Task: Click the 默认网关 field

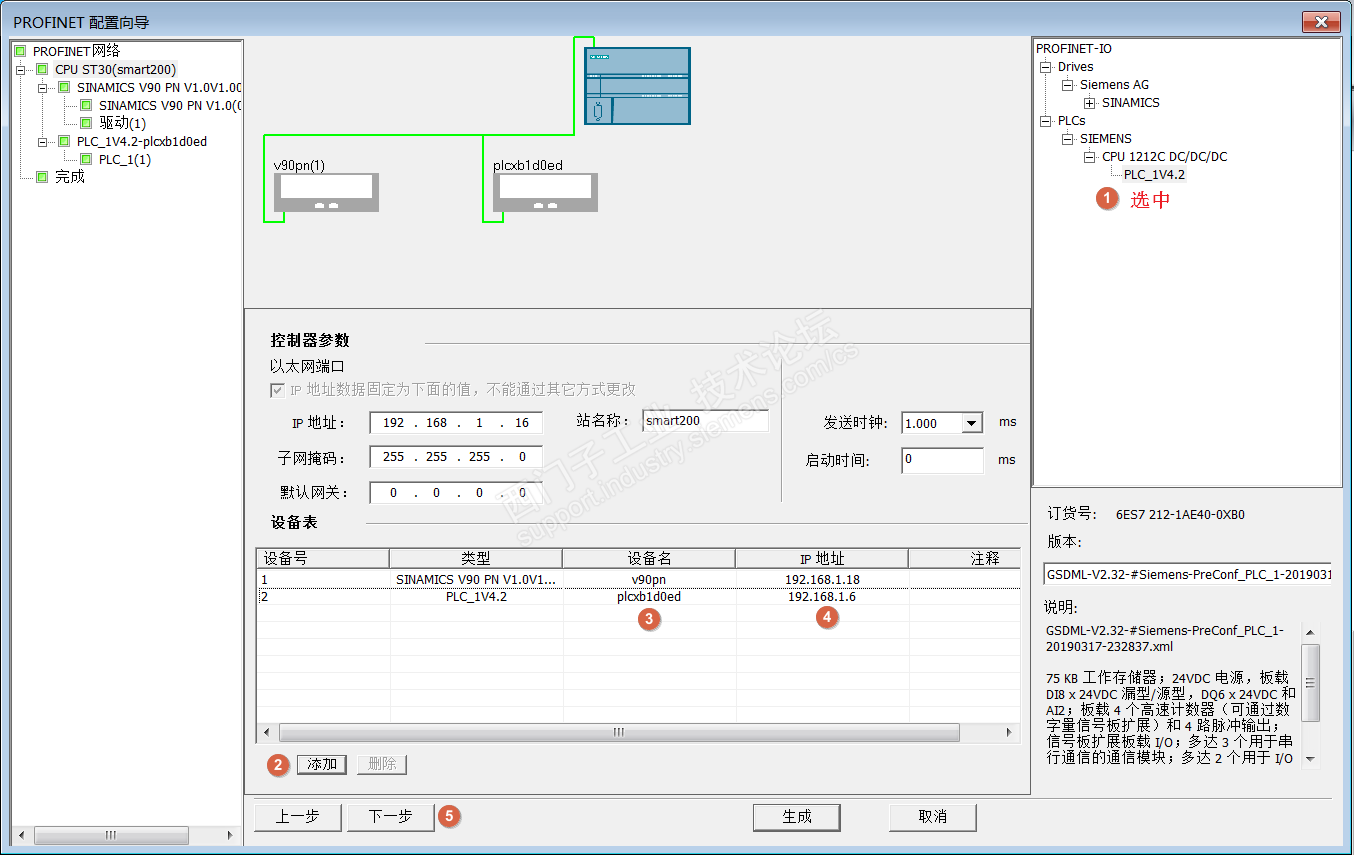Action: coord(456,493)
